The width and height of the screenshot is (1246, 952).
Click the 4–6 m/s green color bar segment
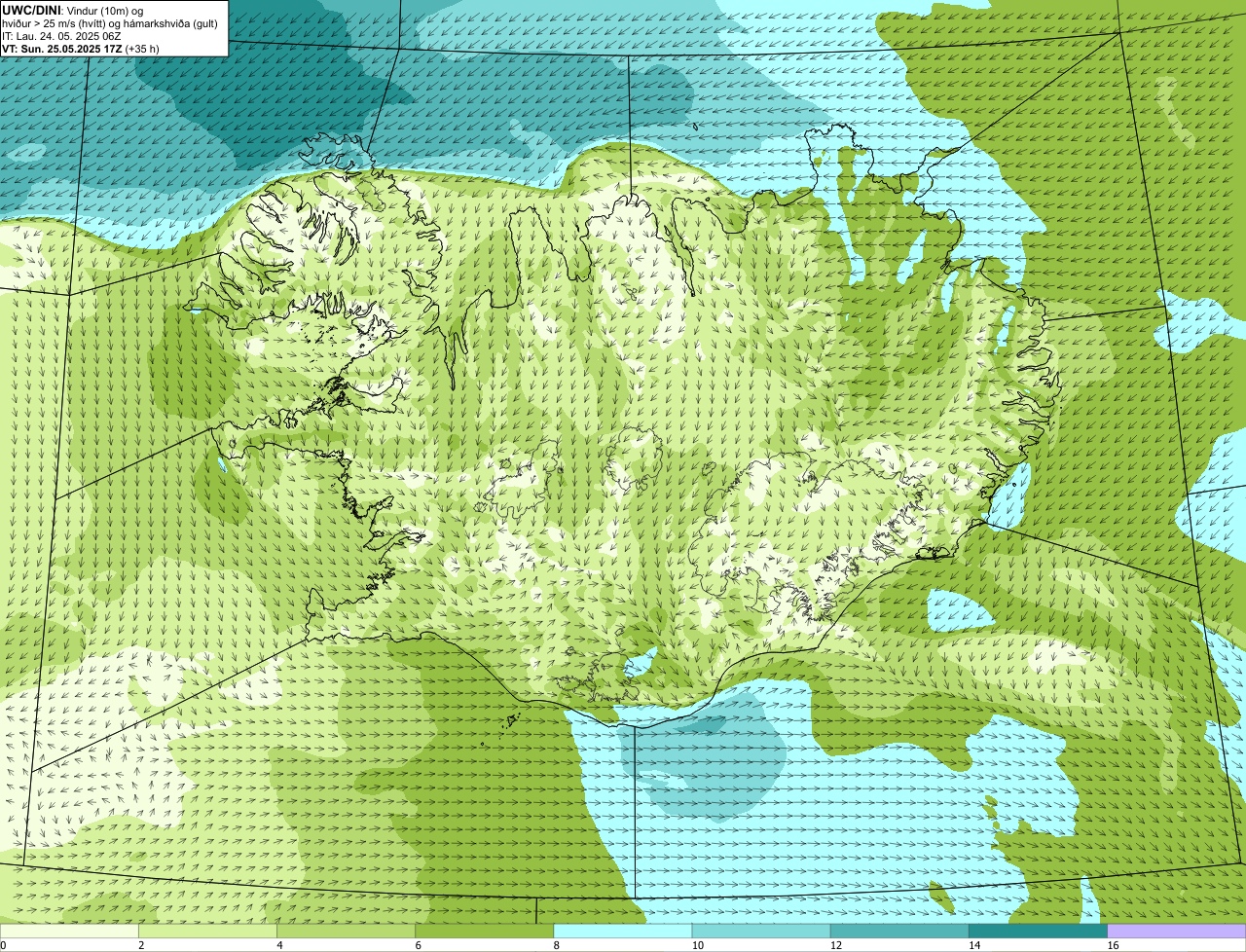346,932
